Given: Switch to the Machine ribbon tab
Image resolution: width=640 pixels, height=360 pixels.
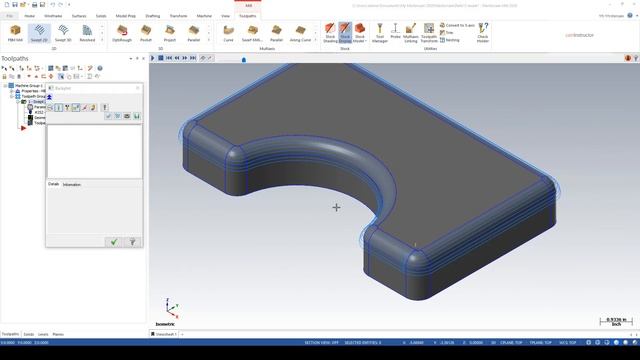Looking at the screenshot, I should pyautogui.click(x=204, y=16).
